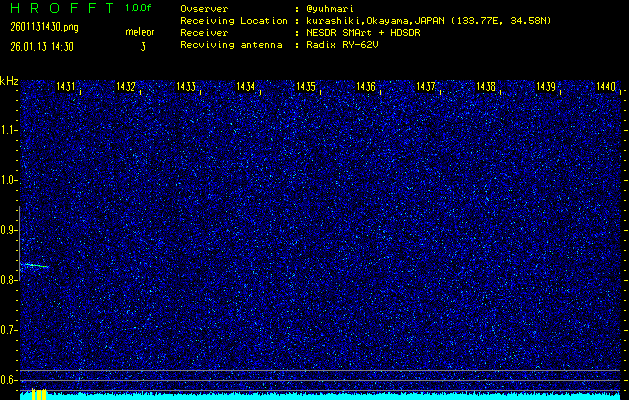Click the 1440 time marker
This screenshot has height=400, width=629.
coord(606,87)
